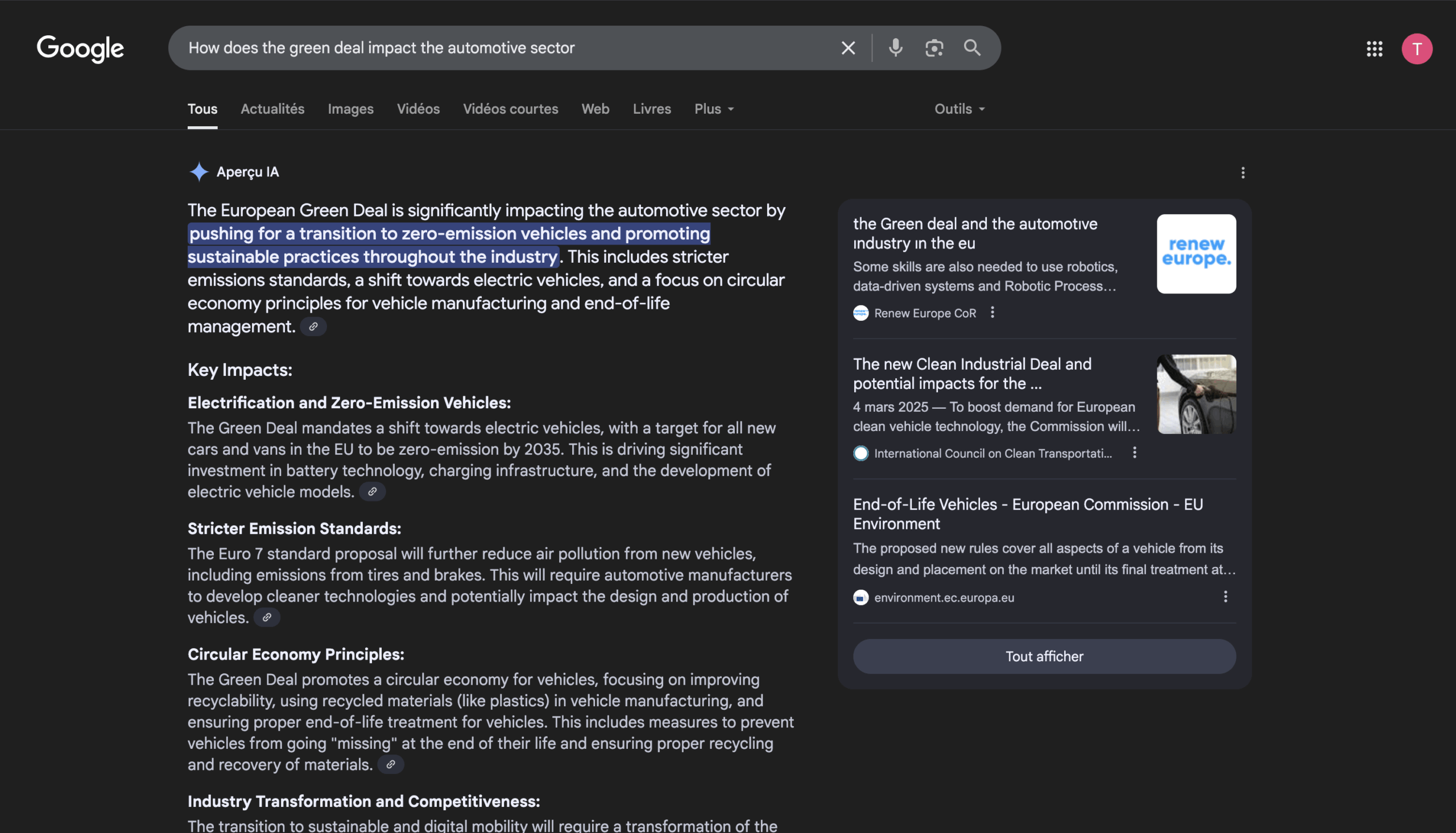The image size is (1456, 833).
Task: Open three-dot menu beside environment.ec.europa.eu
Action: tap(1225, 596)
